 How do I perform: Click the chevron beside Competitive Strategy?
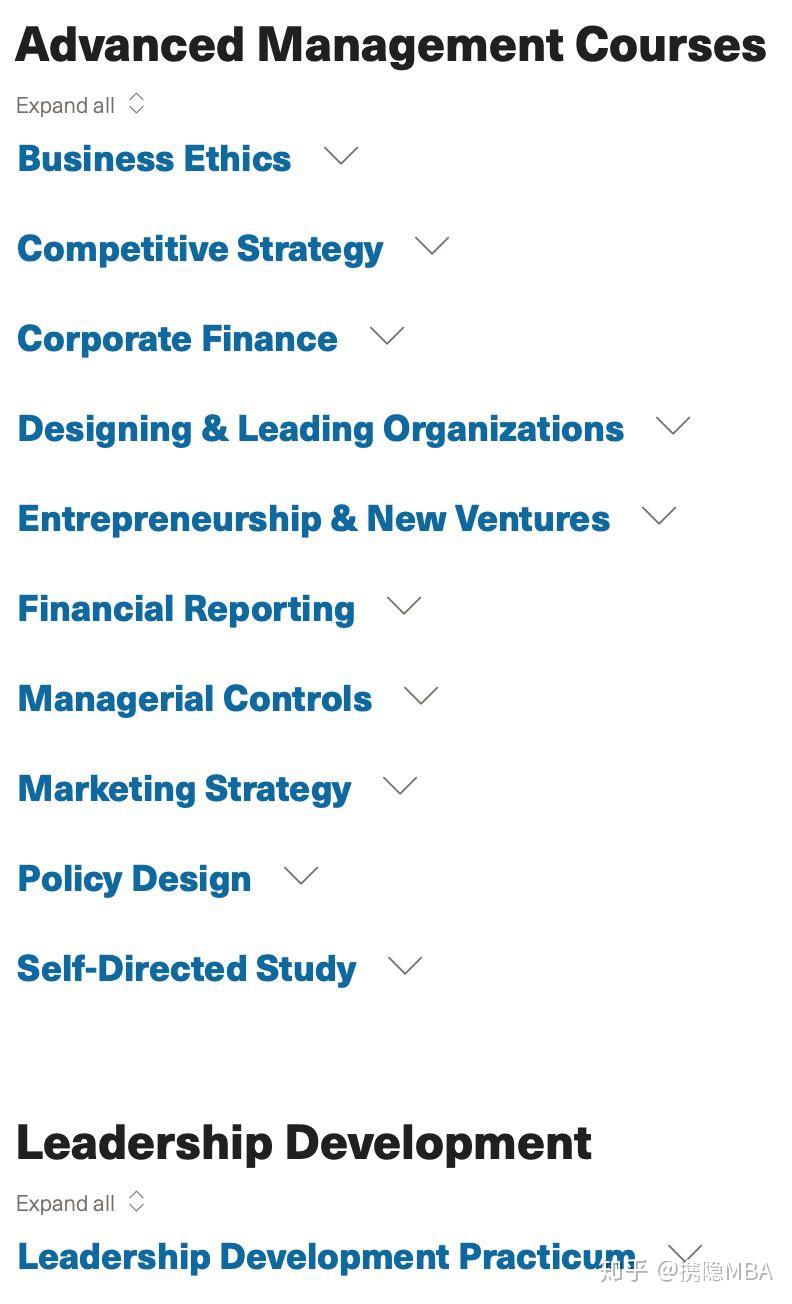pyautogui.click(x=432, y=246)
